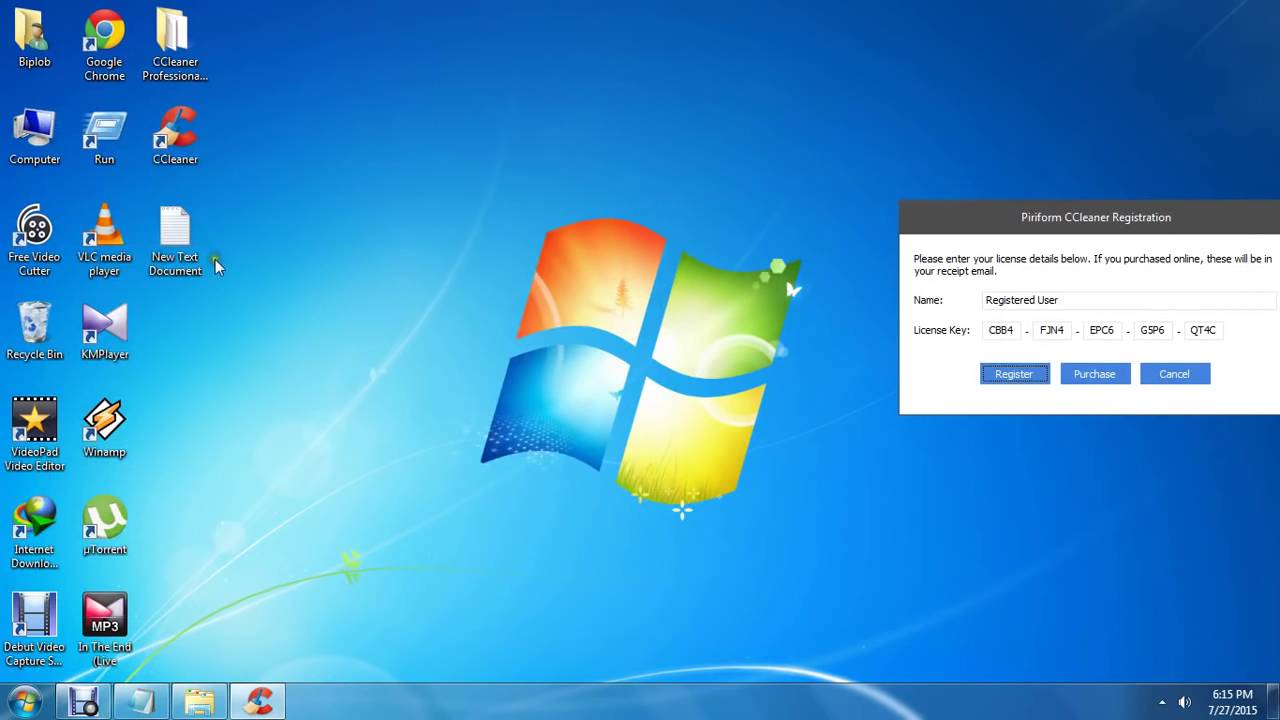Click the "Name:" label in the dialog
This screenshot has width=1280, height=720.
pos(928,300)
